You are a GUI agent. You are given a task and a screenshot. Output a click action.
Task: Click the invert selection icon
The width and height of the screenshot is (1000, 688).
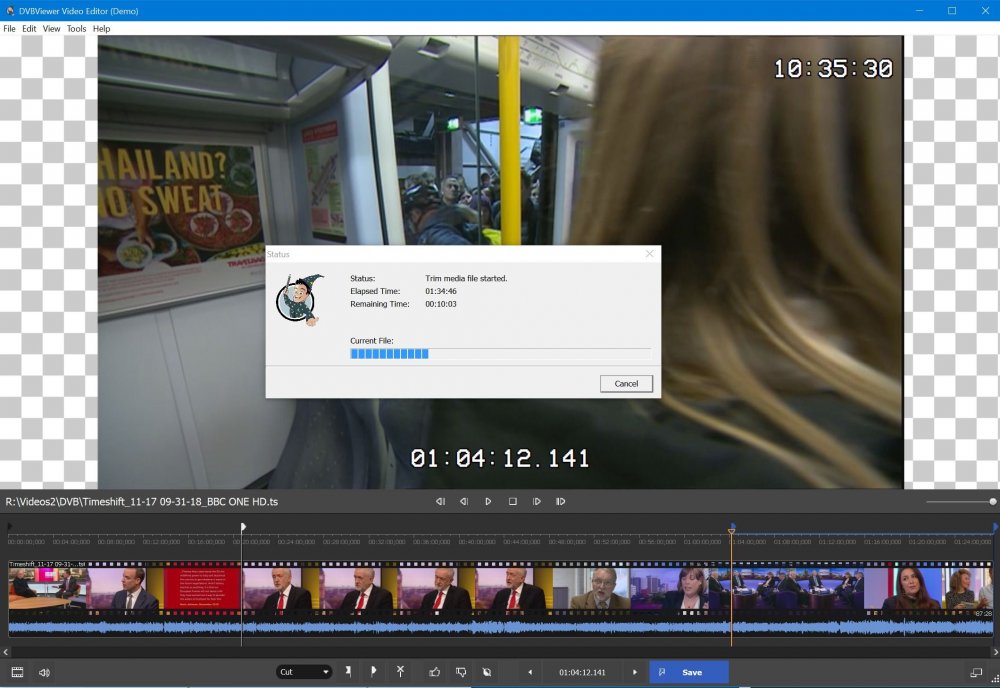[x=486, y=672]
